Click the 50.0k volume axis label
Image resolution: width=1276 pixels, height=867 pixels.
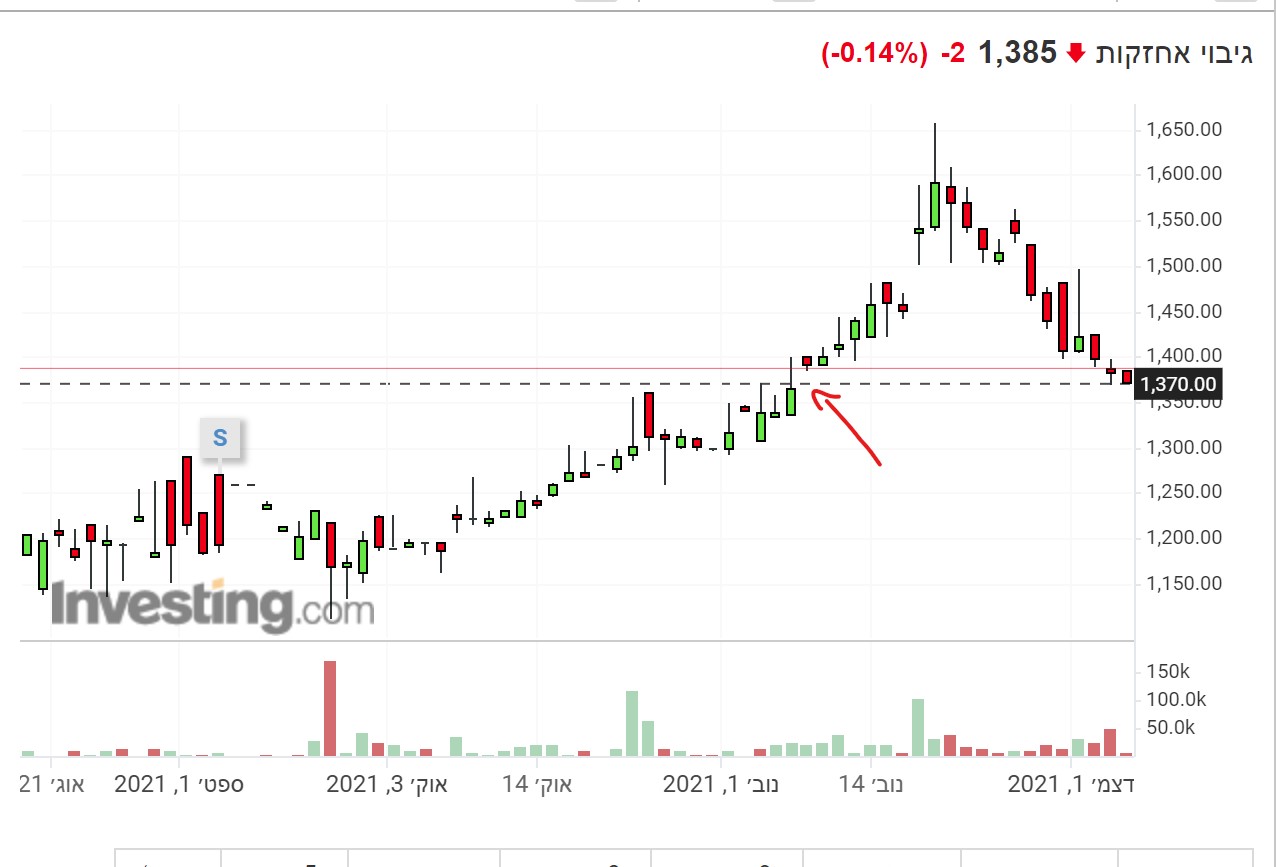pos(1170,727)
